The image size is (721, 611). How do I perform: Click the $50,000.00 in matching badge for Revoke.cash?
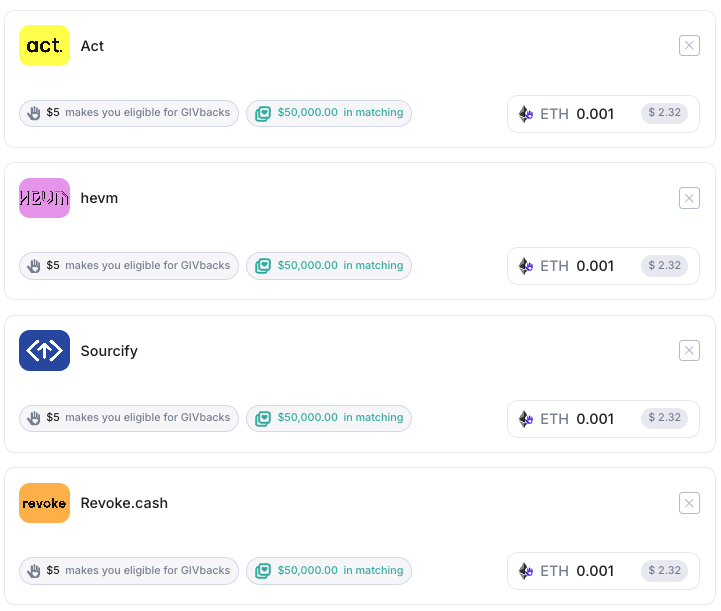click(329, 571)
